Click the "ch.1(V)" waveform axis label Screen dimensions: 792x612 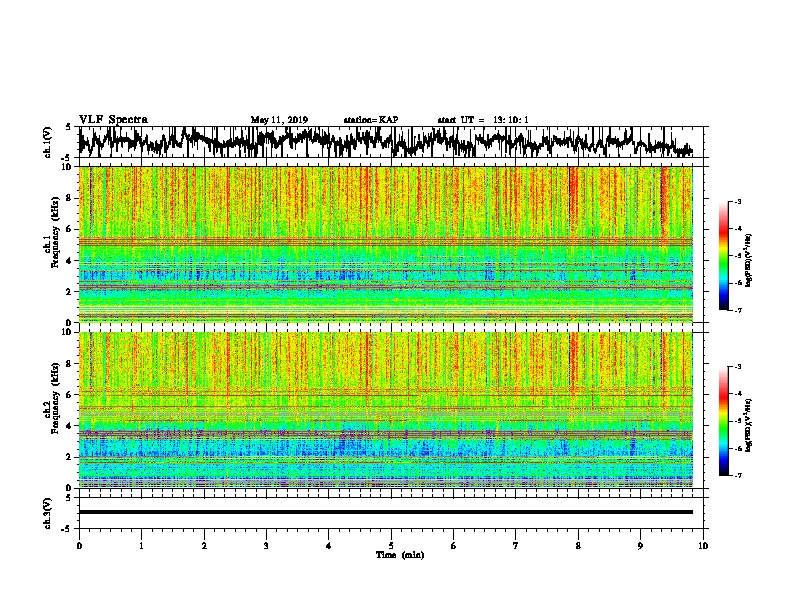(48, 142)
